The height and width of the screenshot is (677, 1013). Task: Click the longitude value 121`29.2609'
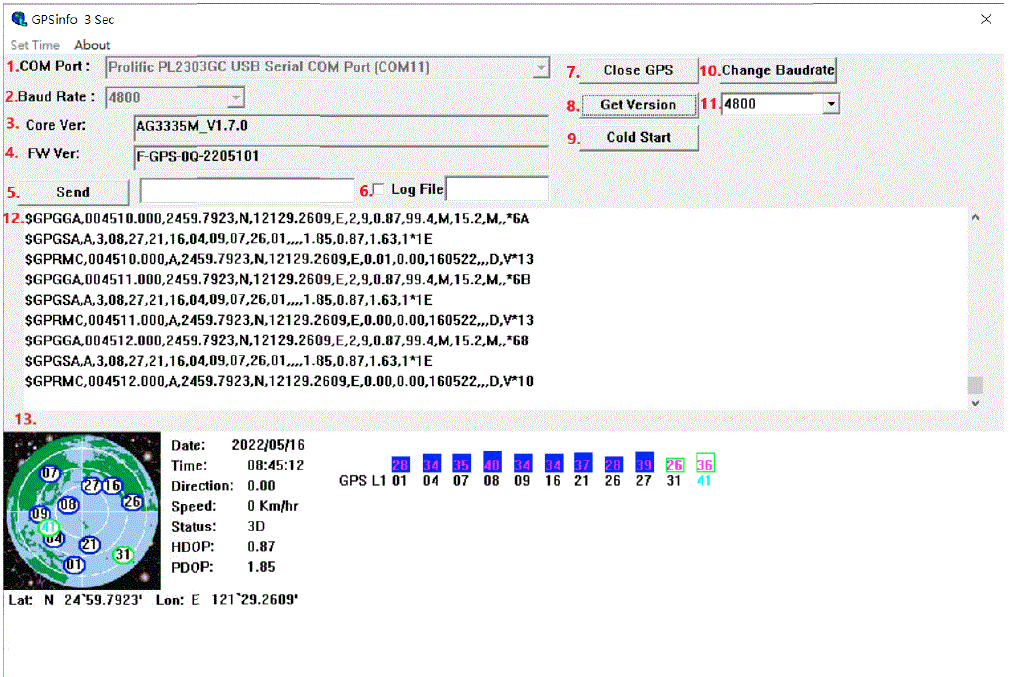pyautogui.click(x=255, y=600)
